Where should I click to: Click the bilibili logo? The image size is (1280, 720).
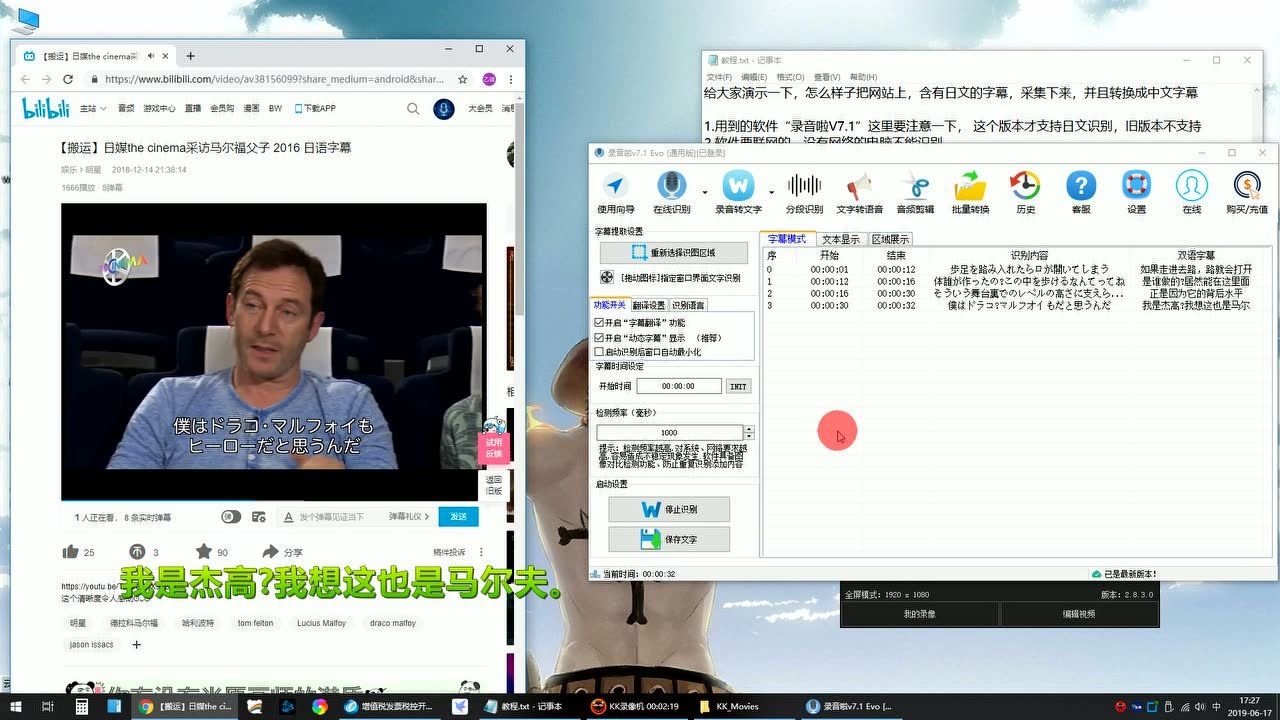coord(45,108)
